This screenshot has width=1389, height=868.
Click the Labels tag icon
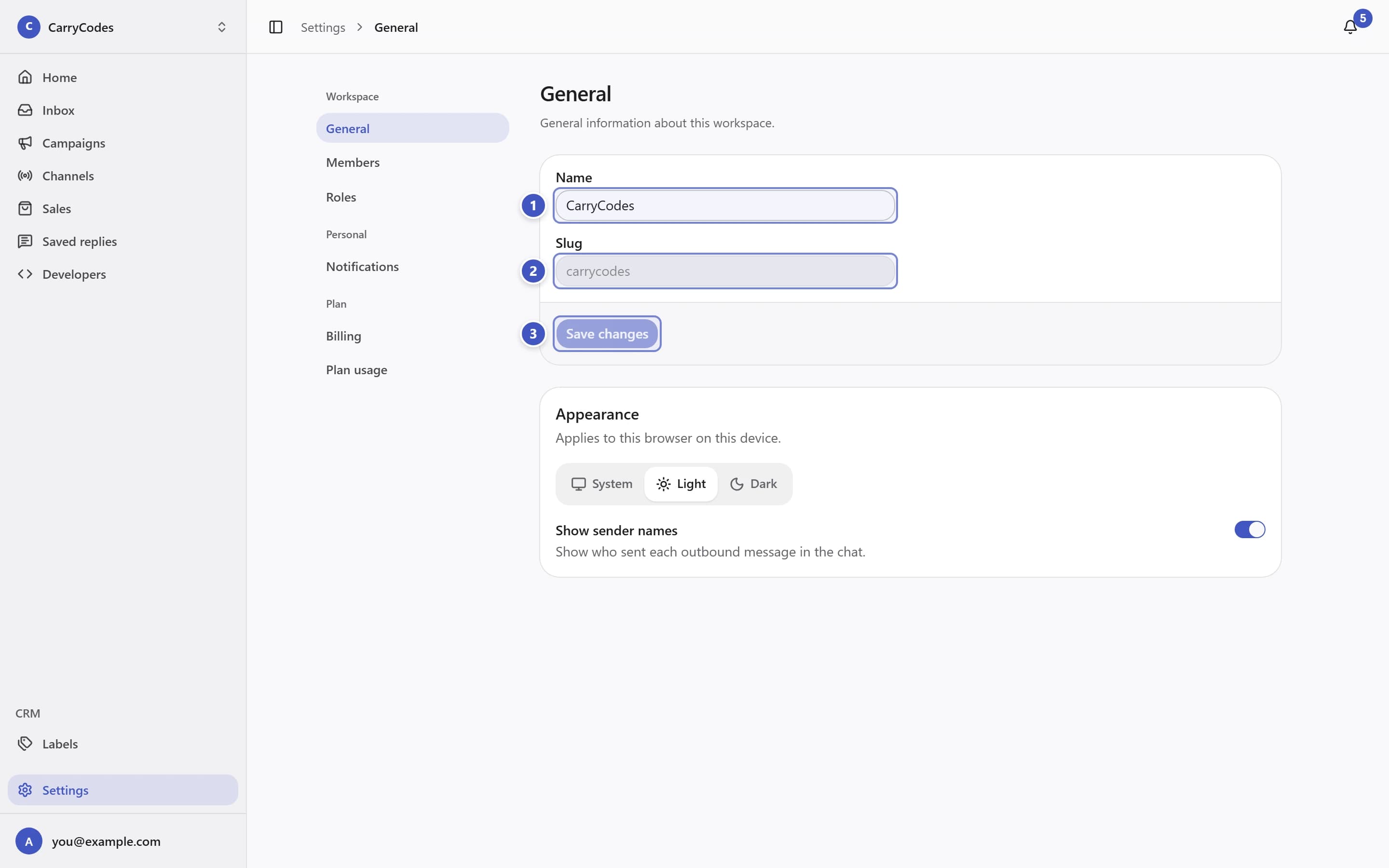(x=25, y=744)
